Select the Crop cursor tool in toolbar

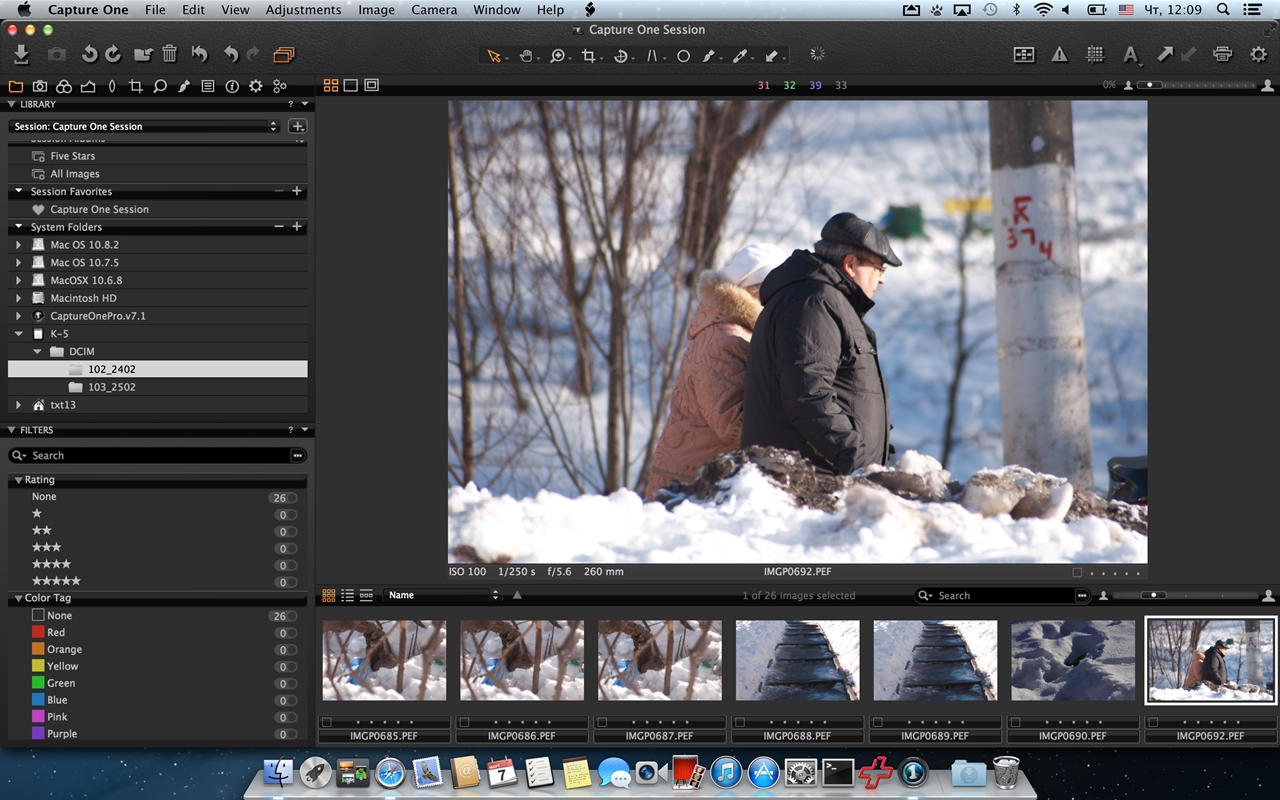coord(589,56)
